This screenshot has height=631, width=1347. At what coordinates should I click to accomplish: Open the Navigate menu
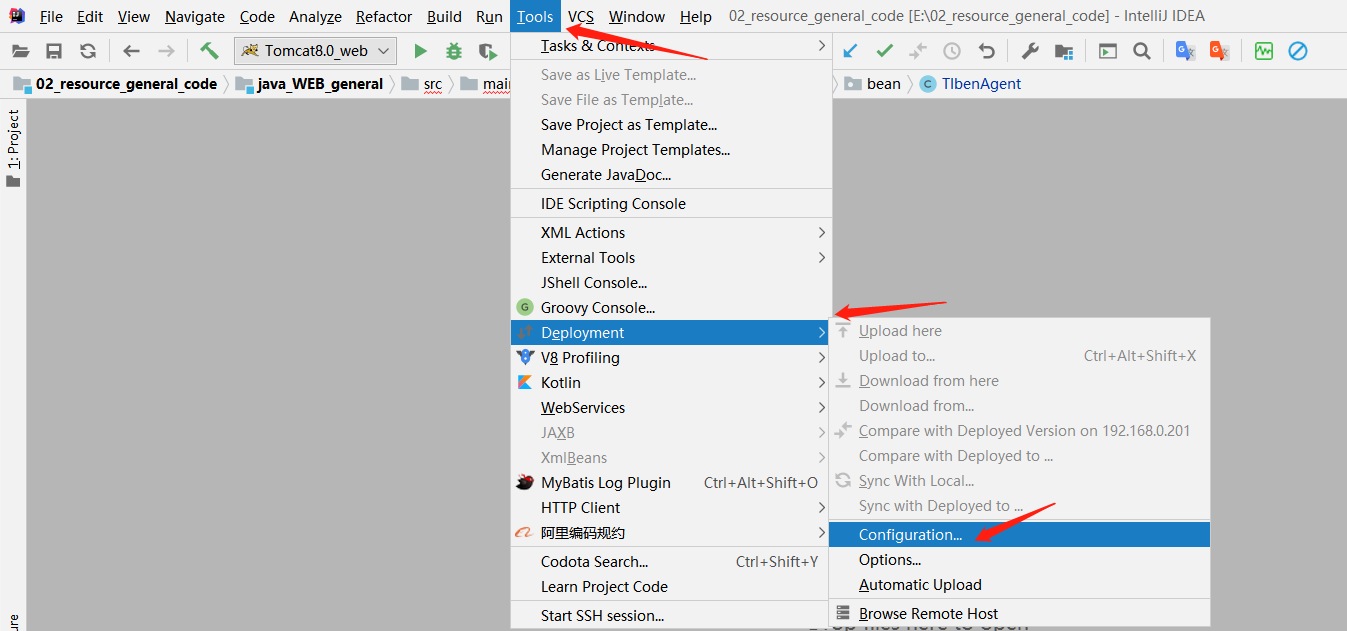click(195, 17)
